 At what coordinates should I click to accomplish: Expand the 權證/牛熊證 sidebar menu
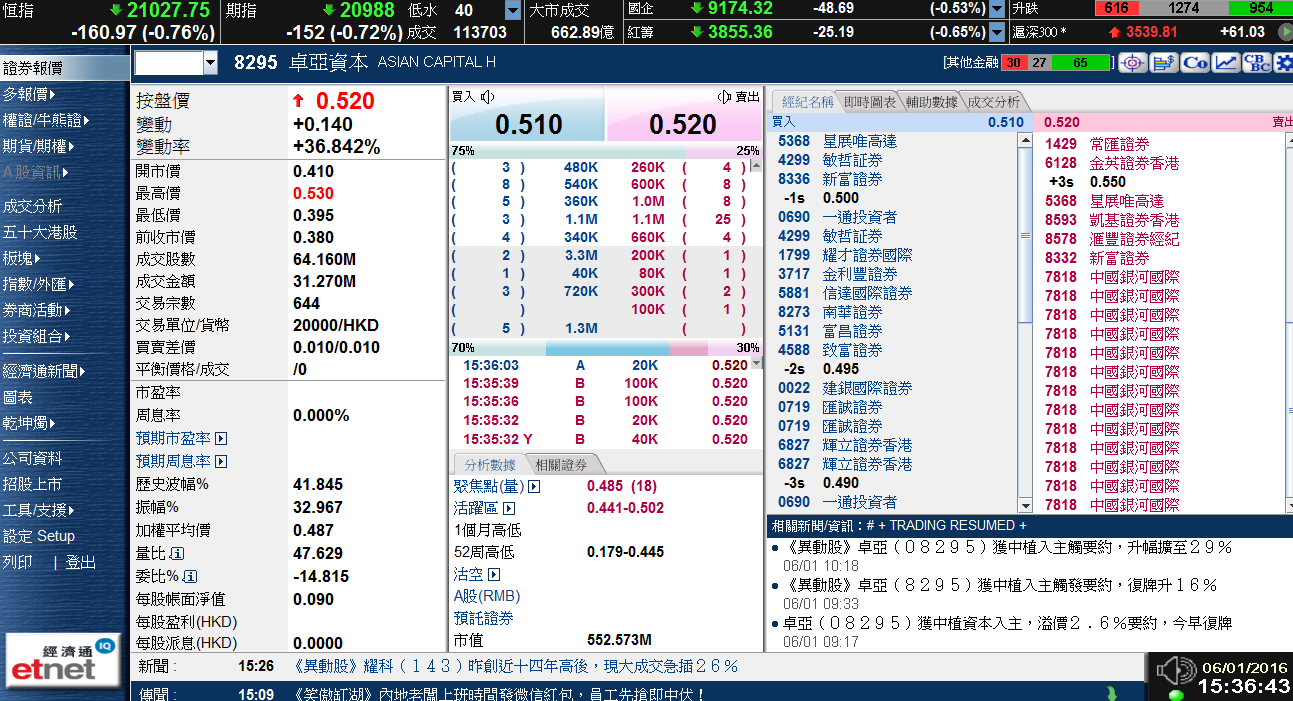46,120
